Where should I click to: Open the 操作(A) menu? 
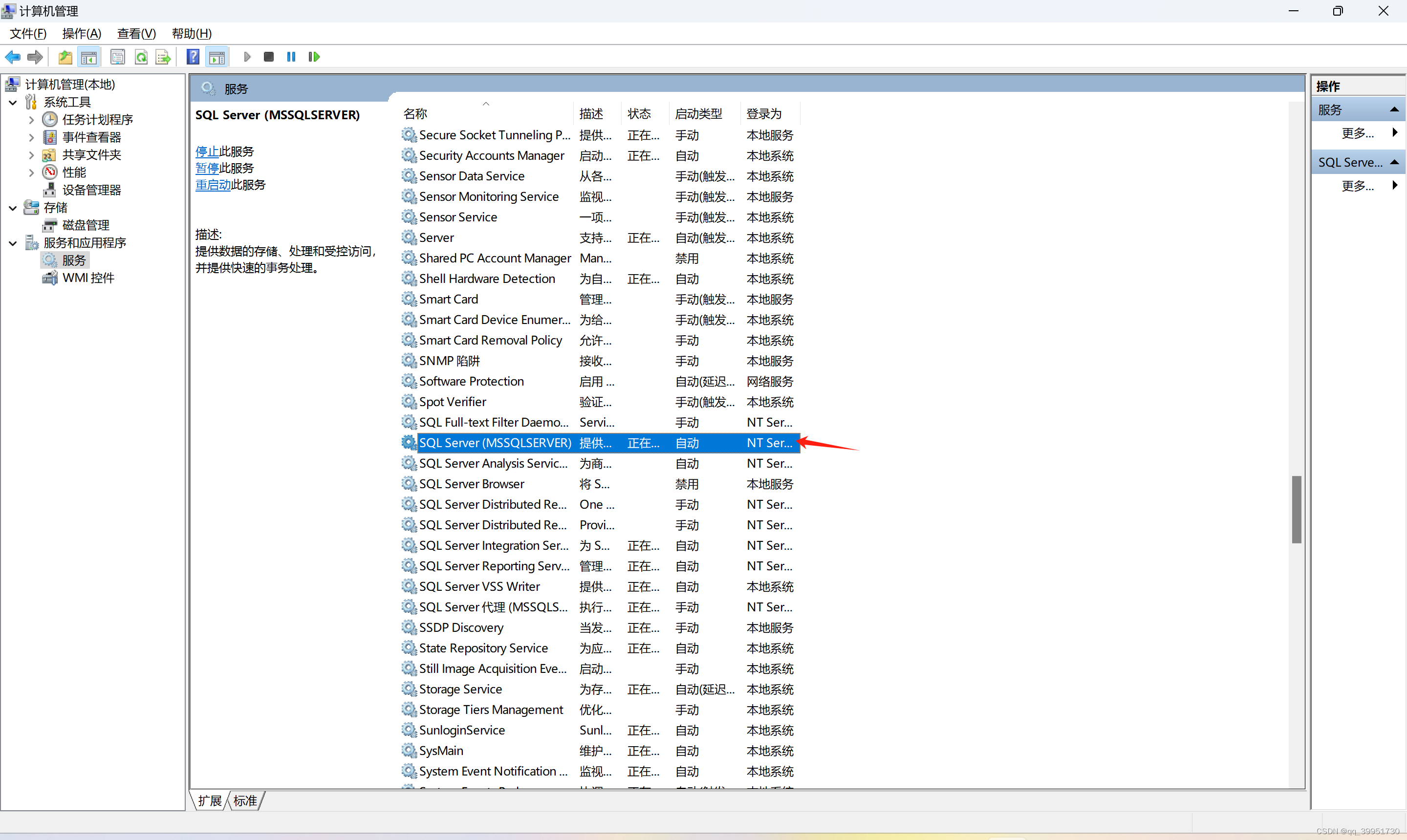(x=82, y=33)
